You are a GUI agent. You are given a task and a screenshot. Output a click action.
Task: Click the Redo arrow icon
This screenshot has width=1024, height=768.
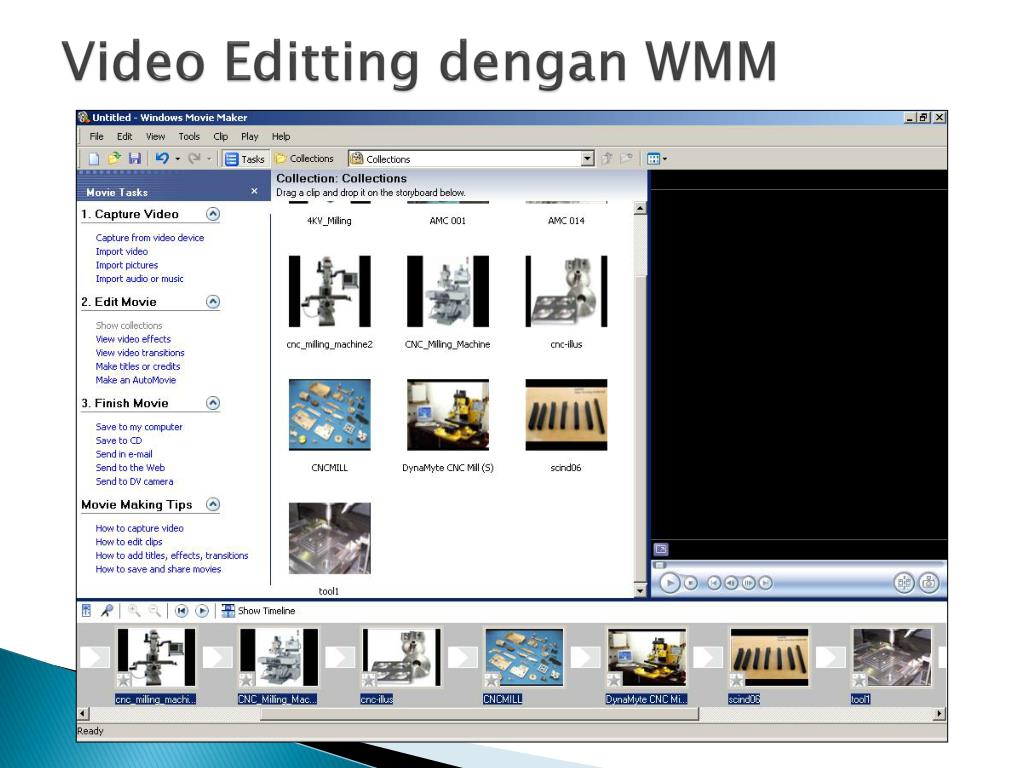tap(195, 158)
